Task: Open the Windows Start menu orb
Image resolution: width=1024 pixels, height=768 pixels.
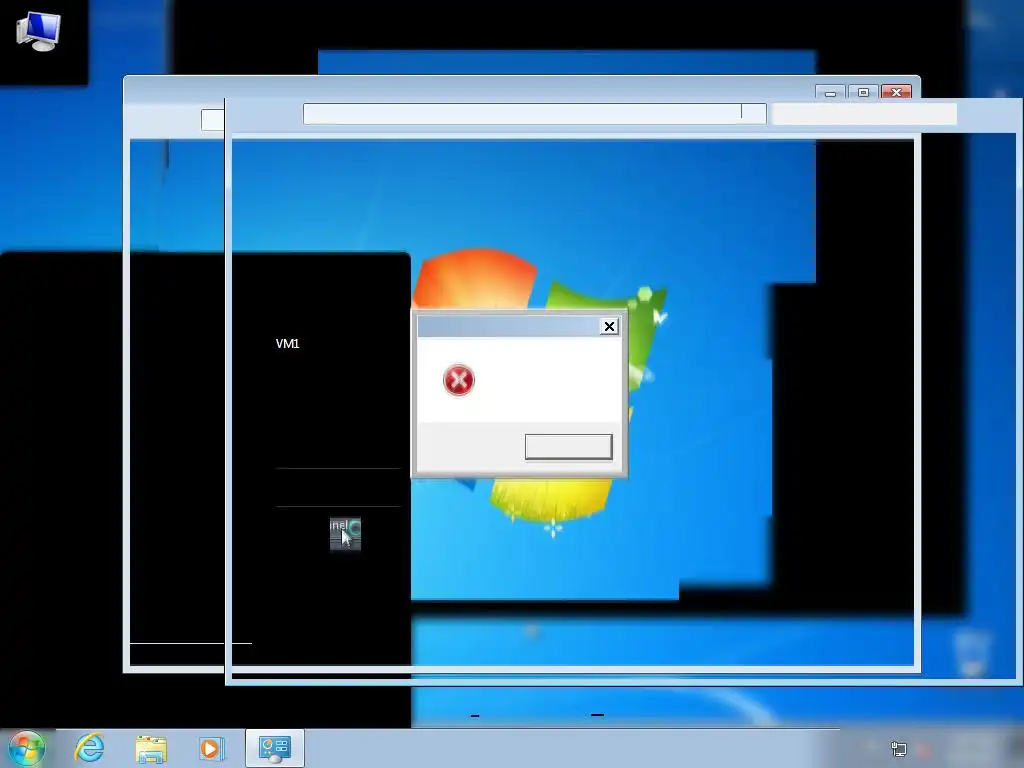Action: tap(27, 748)
